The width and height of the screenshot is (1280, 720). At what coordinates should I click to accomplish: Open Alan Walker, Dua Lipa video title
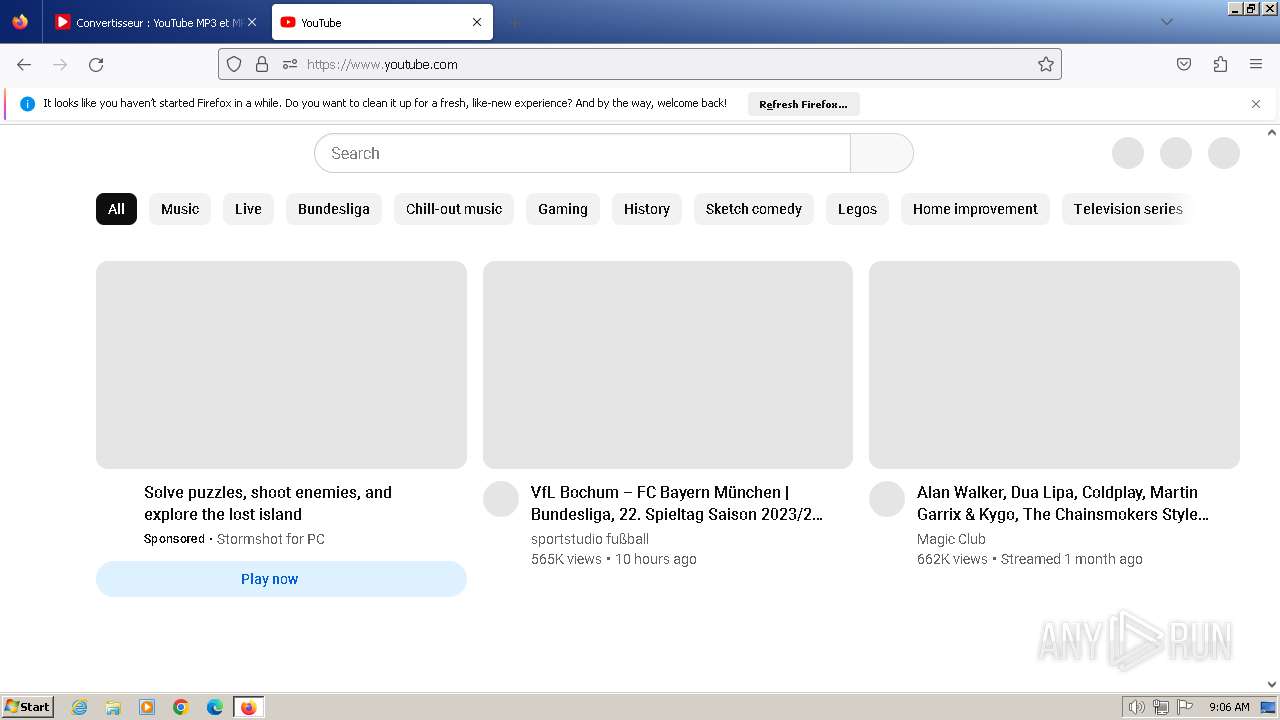[x=1063, y=503]
